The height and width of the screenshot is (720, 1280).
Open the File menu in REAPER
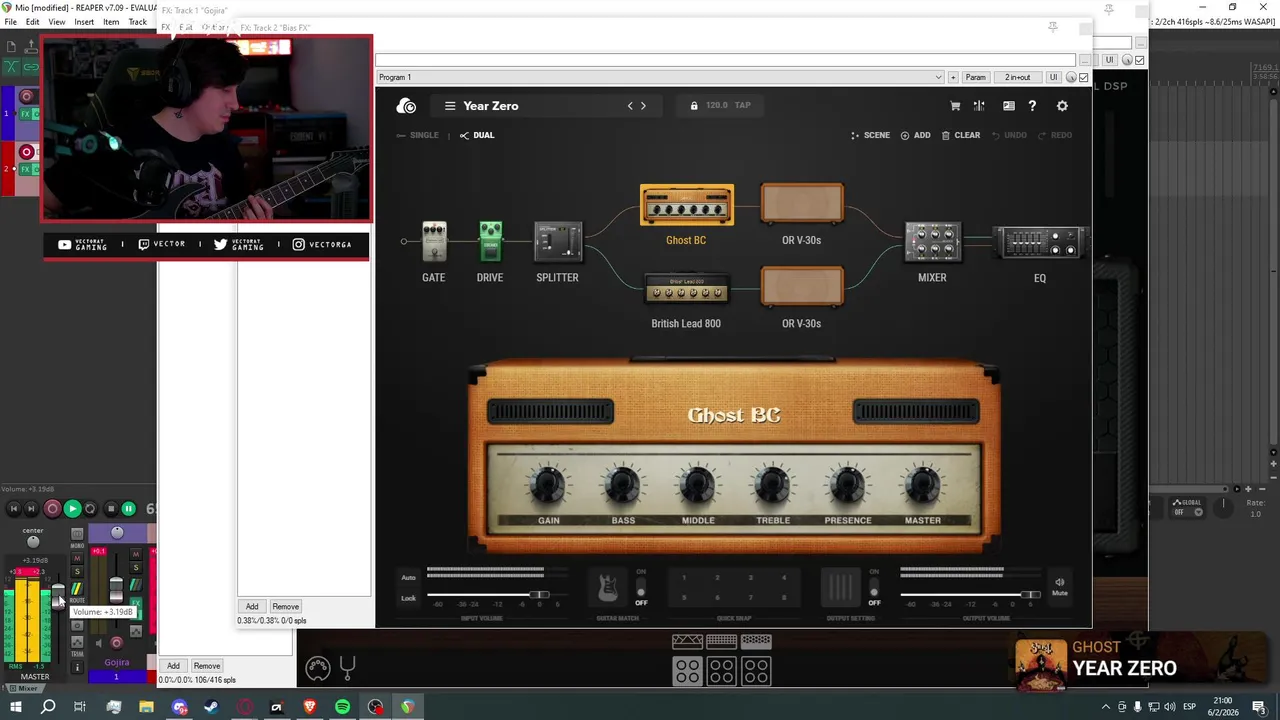coord(10,22)
